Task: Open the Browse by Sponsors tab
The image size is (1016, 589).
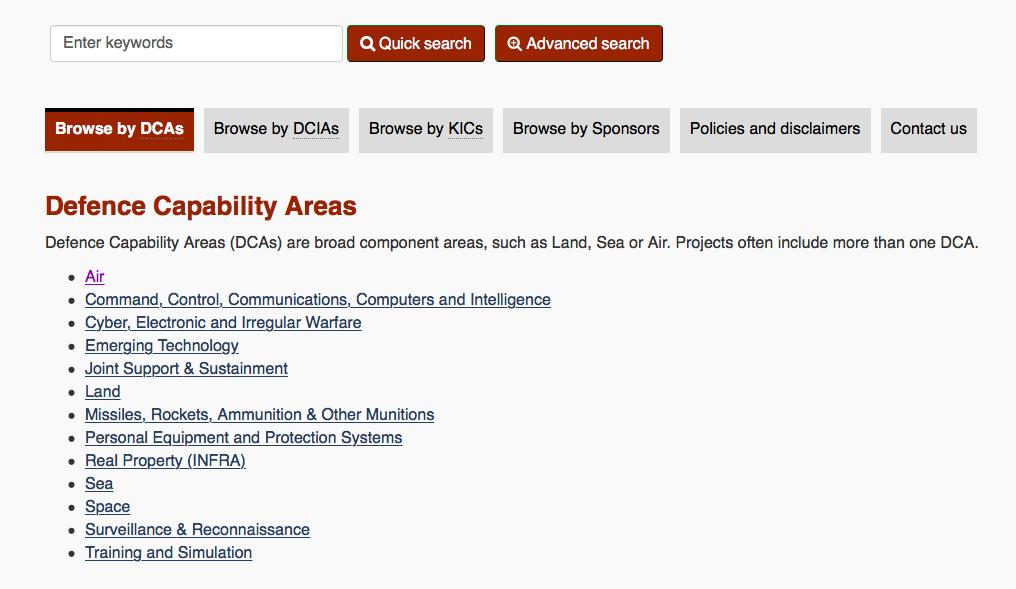Action: 586,130
